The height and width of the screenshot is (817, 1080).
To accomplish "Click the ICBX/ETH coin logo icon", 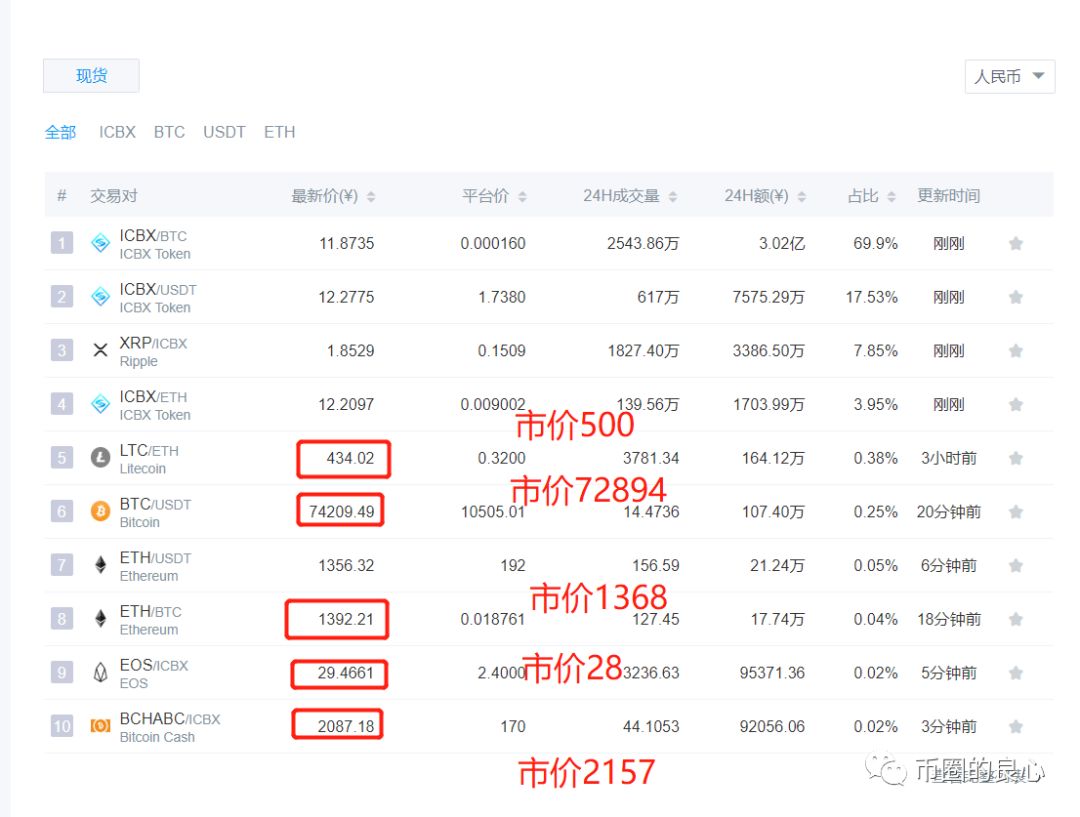I will (101, 404).
